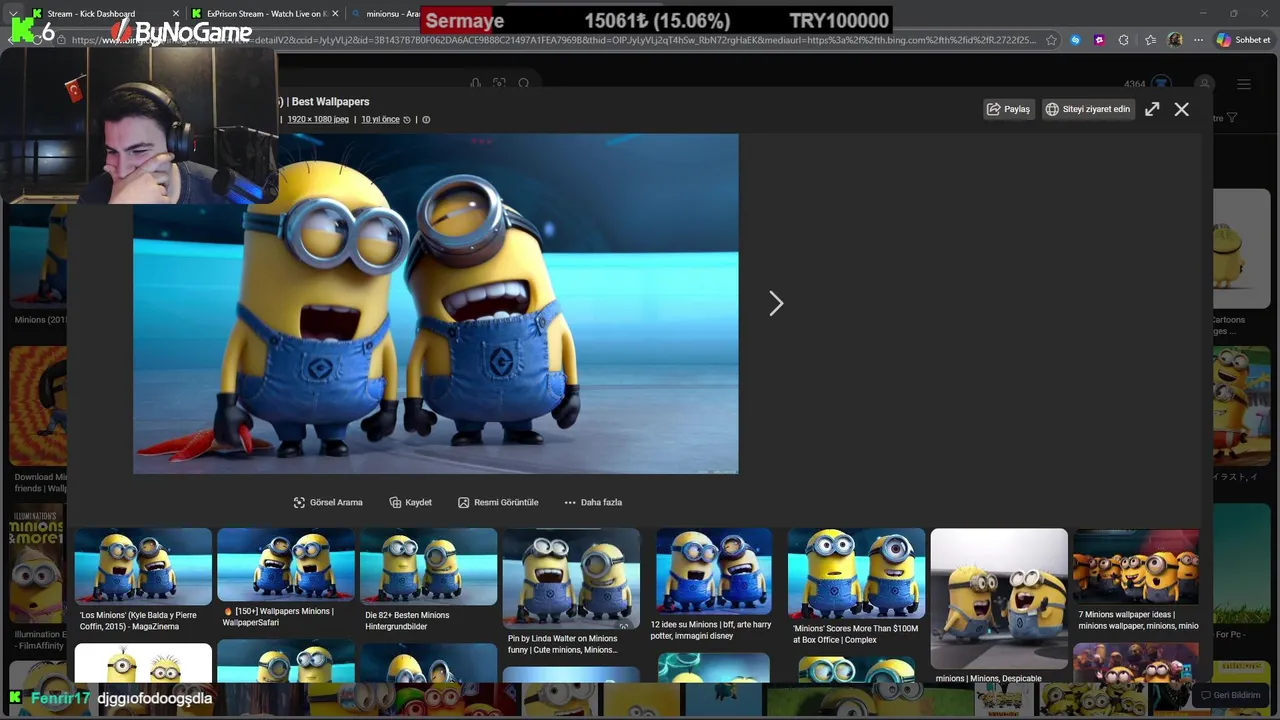This screenshot has width=1280, height=720.
Task: Open Sohbet et Copilot chat
Action: (x=1243, y=40)
